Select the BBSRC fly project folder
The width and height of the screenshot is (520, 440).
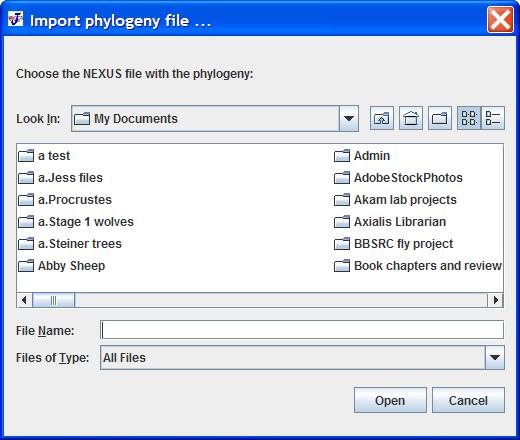coord(394,244)
